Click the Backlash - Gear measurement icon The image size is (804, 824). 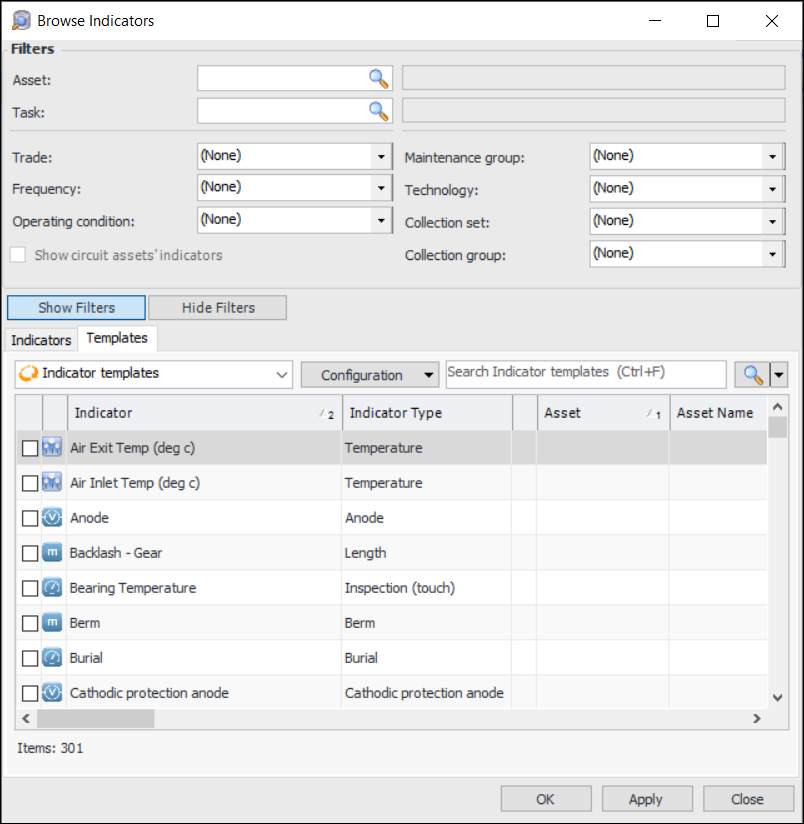(53, 553)
